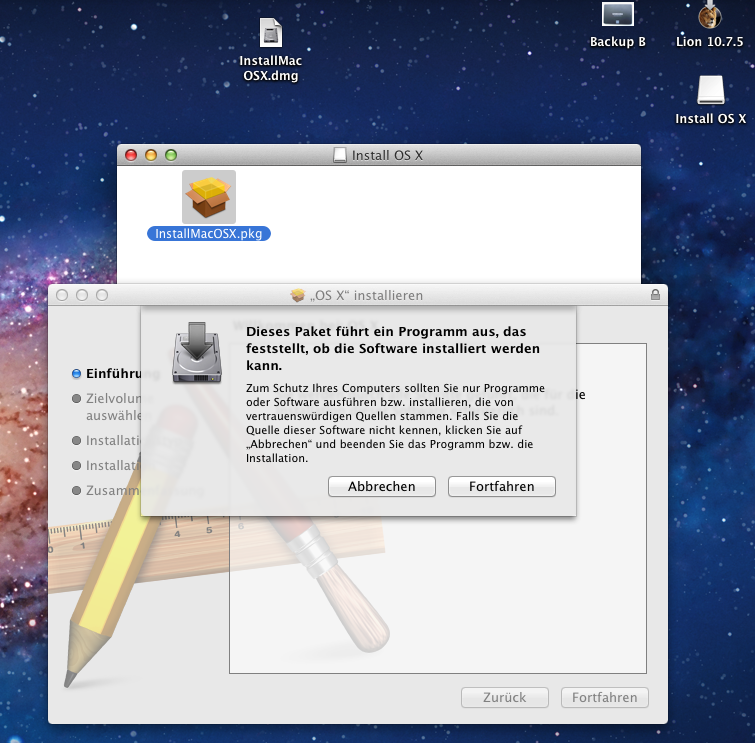
Task: Select the InstallMacOSX.pkg package icon
Action: pos(208,196)
